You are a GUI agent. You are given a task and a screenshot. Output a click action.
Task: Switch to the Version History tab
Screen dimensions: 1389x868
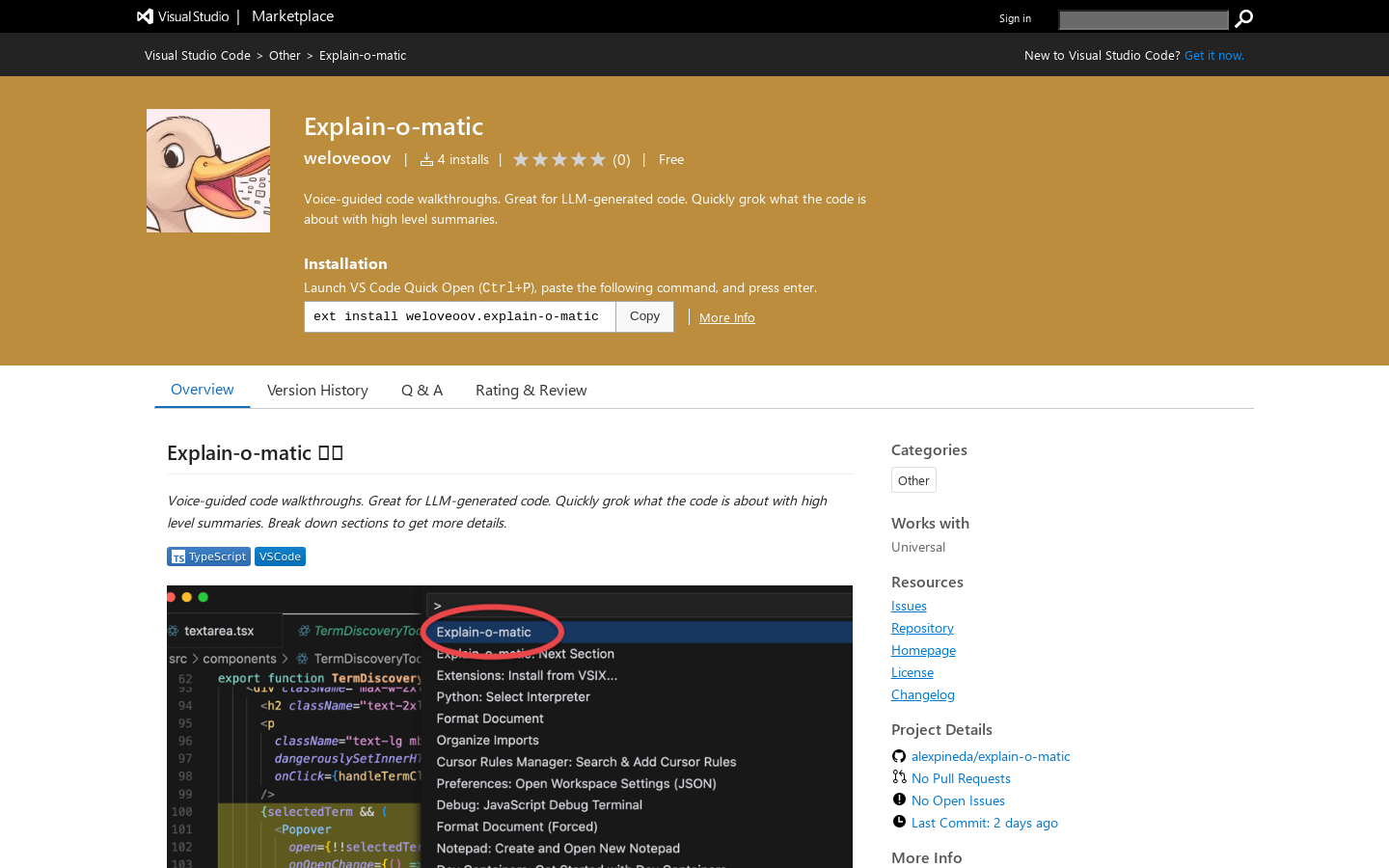pyautogui.click(x=317, y=391)
